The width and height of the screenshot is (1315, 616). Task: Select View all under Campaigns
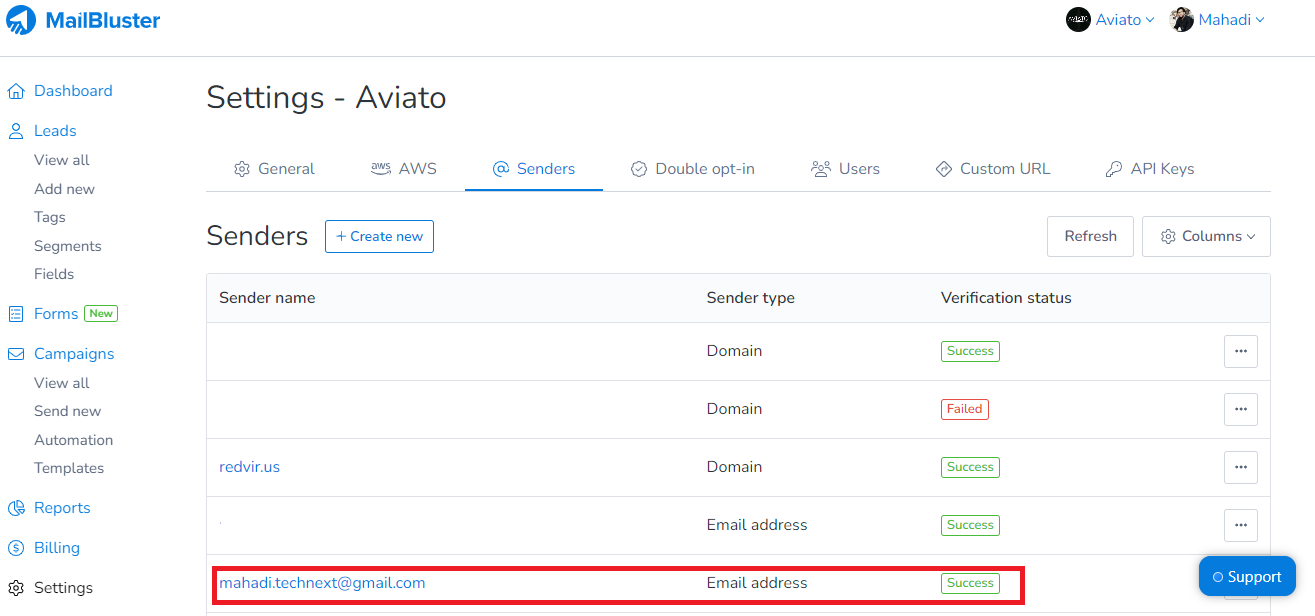62,383
